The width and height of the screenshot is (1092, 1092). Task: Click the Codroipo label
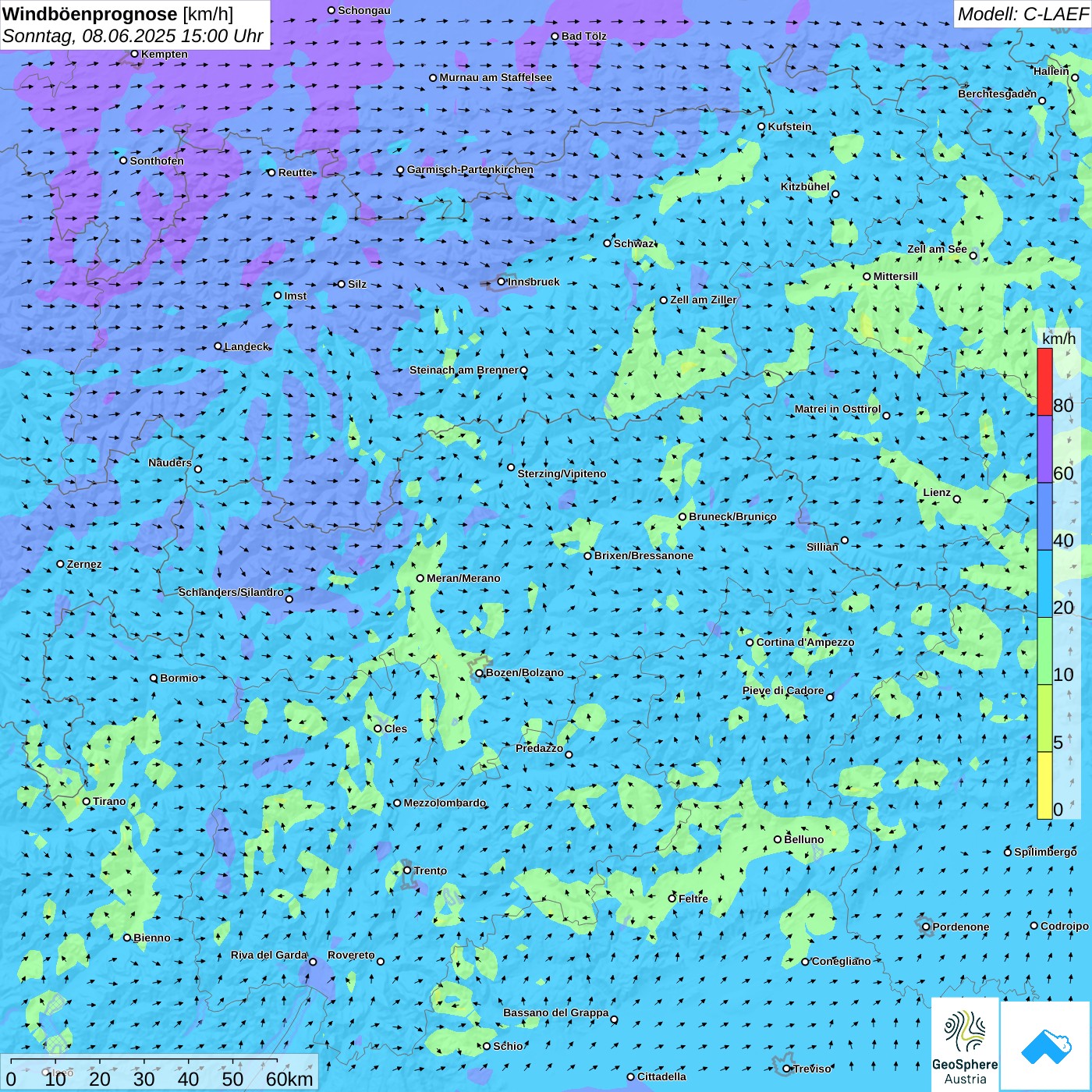(1065, 926)
